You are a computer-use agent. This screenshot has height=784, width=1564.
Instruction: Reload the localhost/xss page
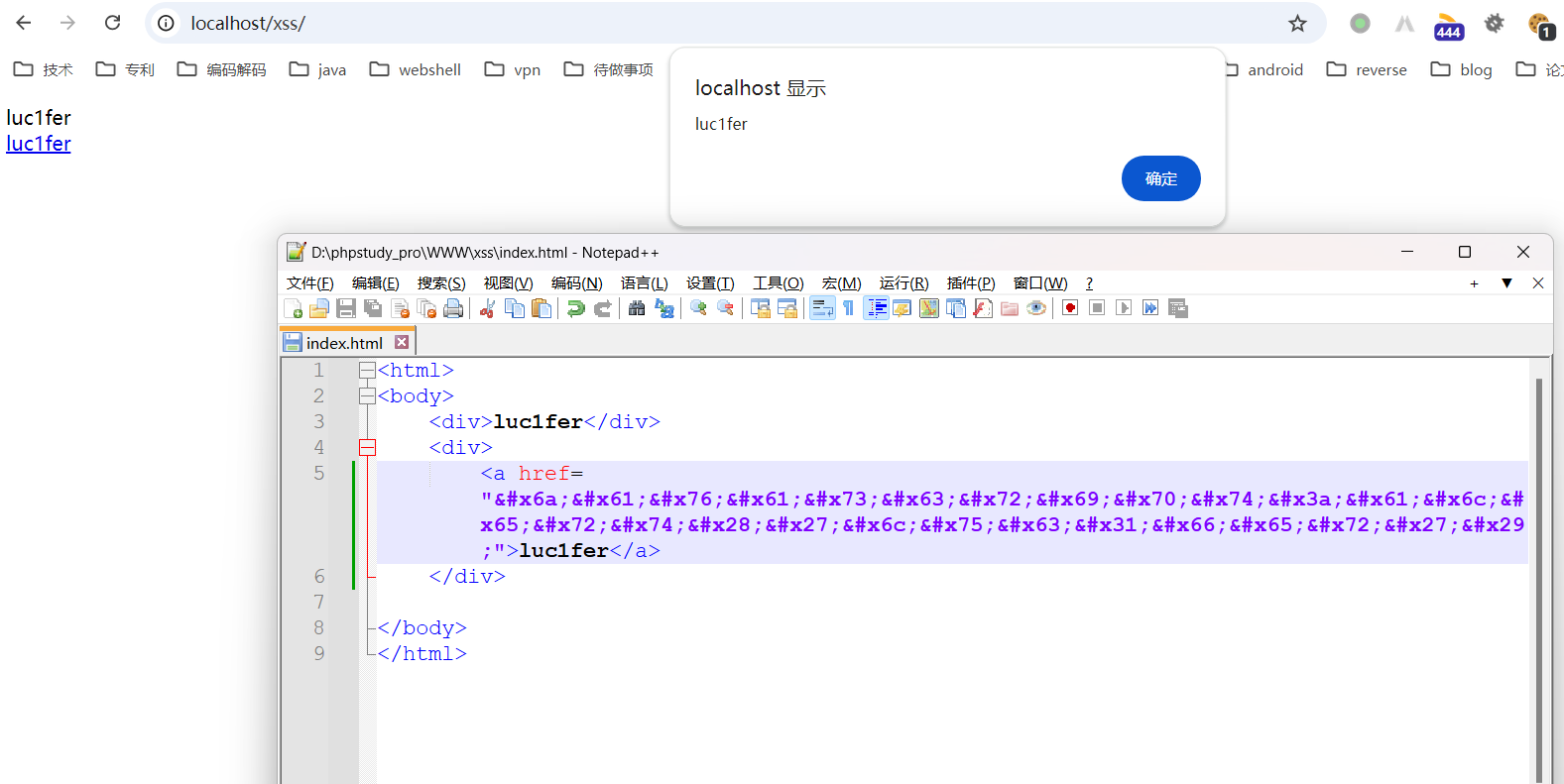point(113,23)
